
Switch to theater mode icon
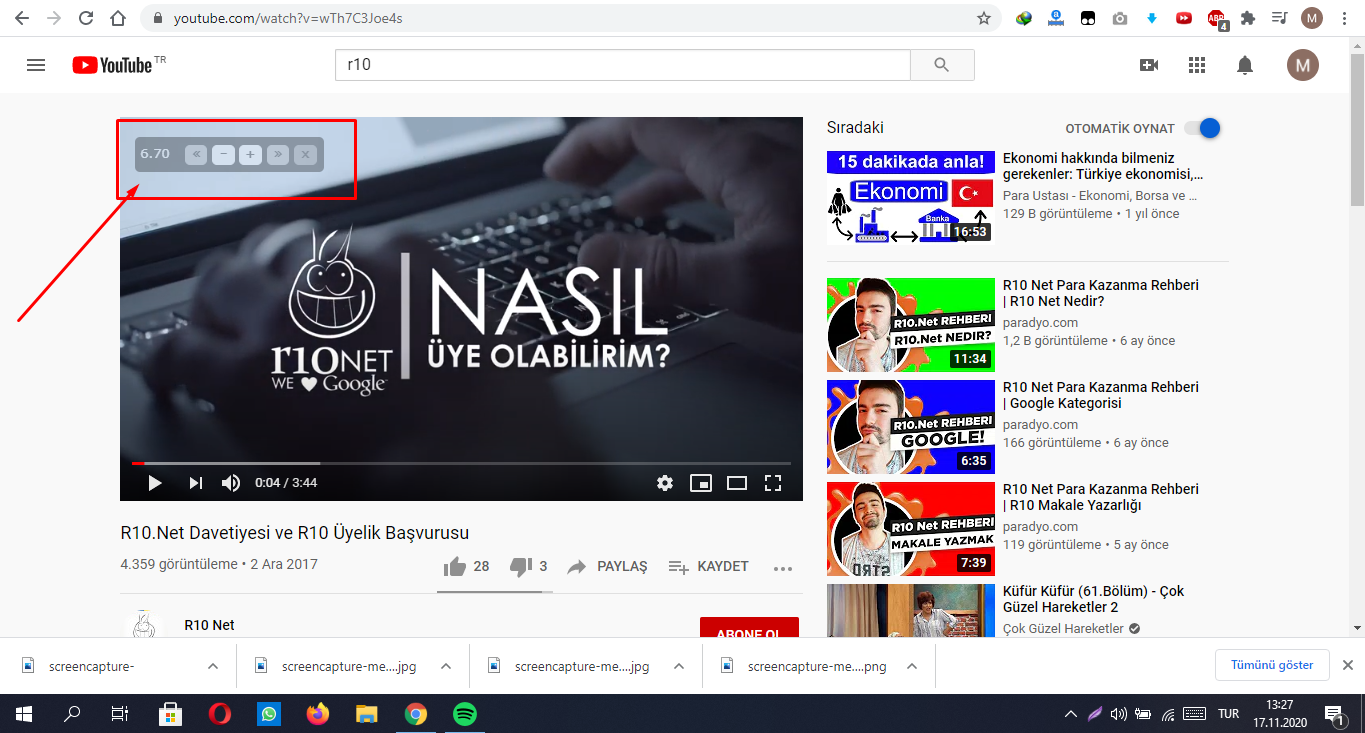[737, 483]
